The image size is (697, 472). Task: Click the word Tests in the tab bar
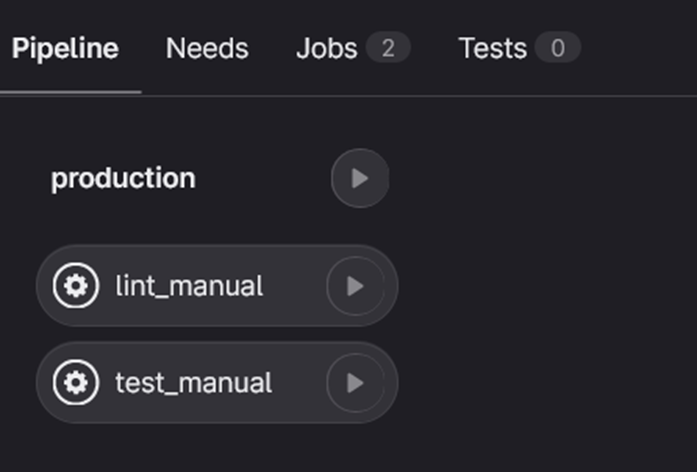pyautogui.click(x=492, y=48)
